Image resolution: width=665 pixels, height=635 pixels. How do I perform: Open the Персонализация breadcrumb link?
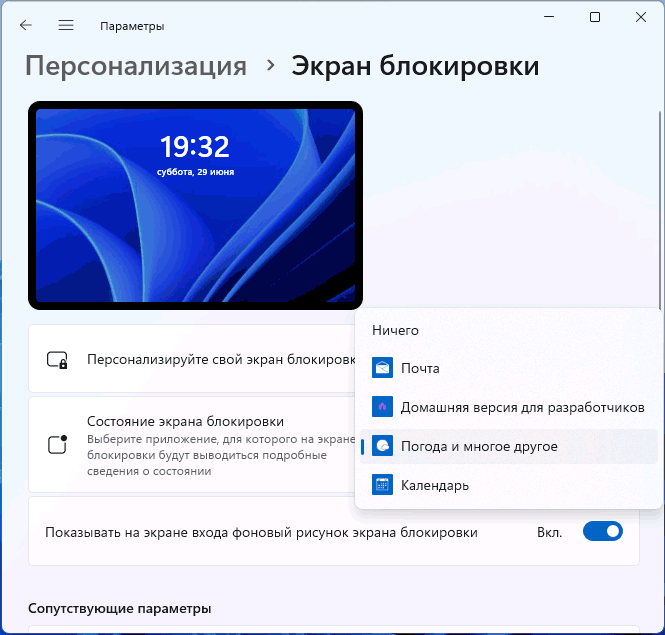[136, 66]
